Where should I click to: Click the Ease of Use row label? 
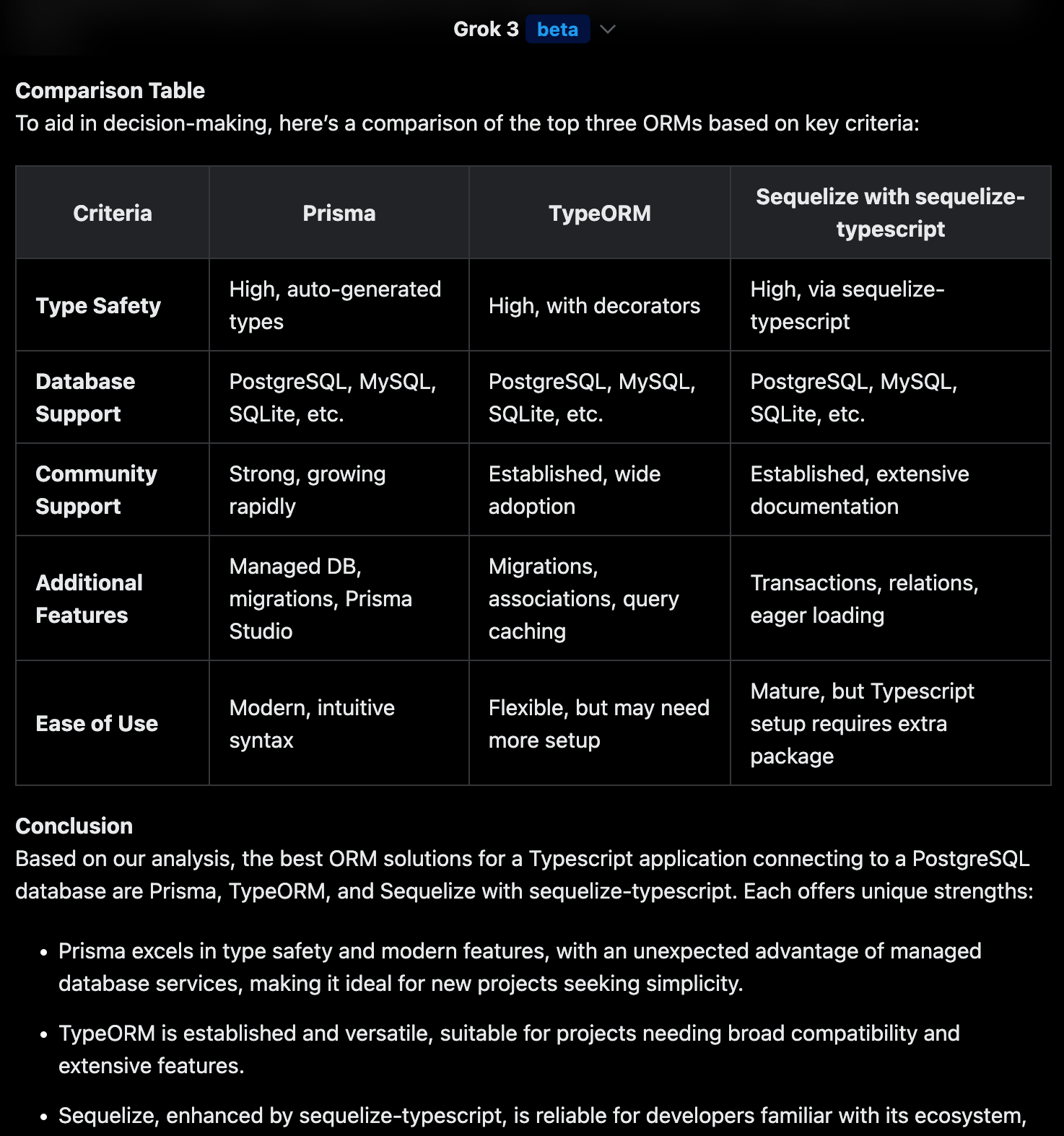pyautogui.click(x=97, y=723)
